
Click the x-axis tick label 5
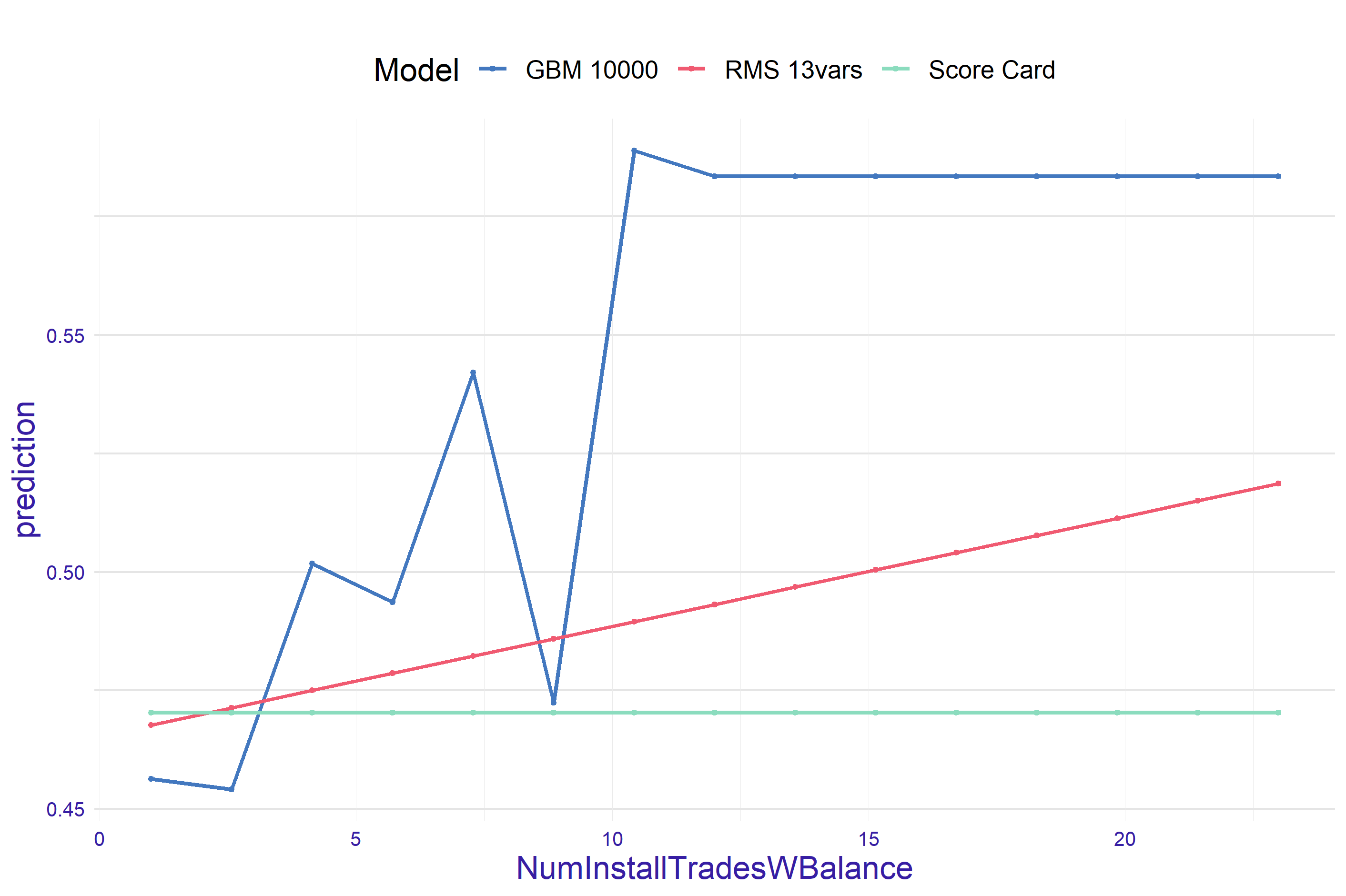355,839
